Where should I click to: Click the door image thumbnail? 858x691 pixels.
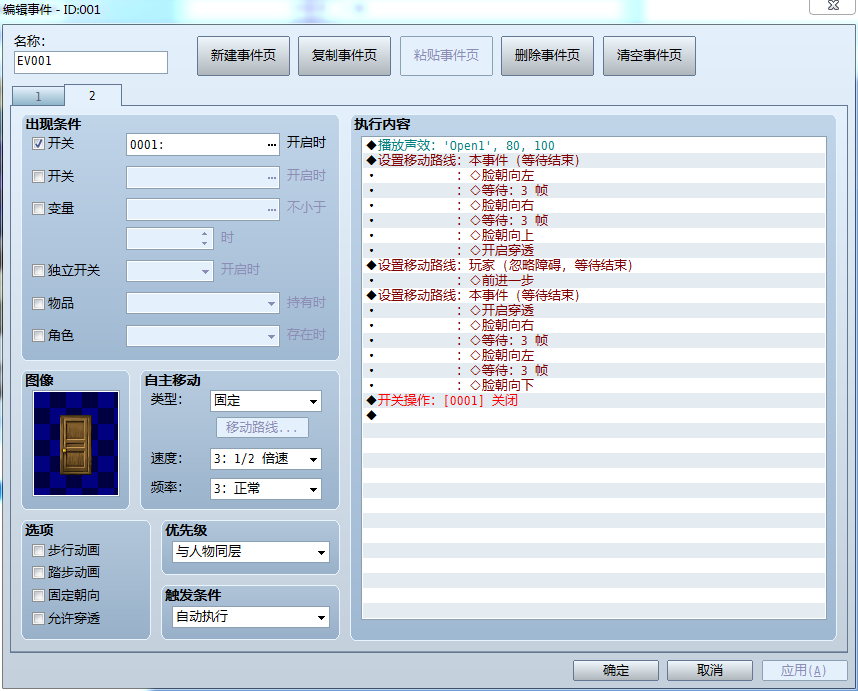pyautogui.click(x=76, y=443)
